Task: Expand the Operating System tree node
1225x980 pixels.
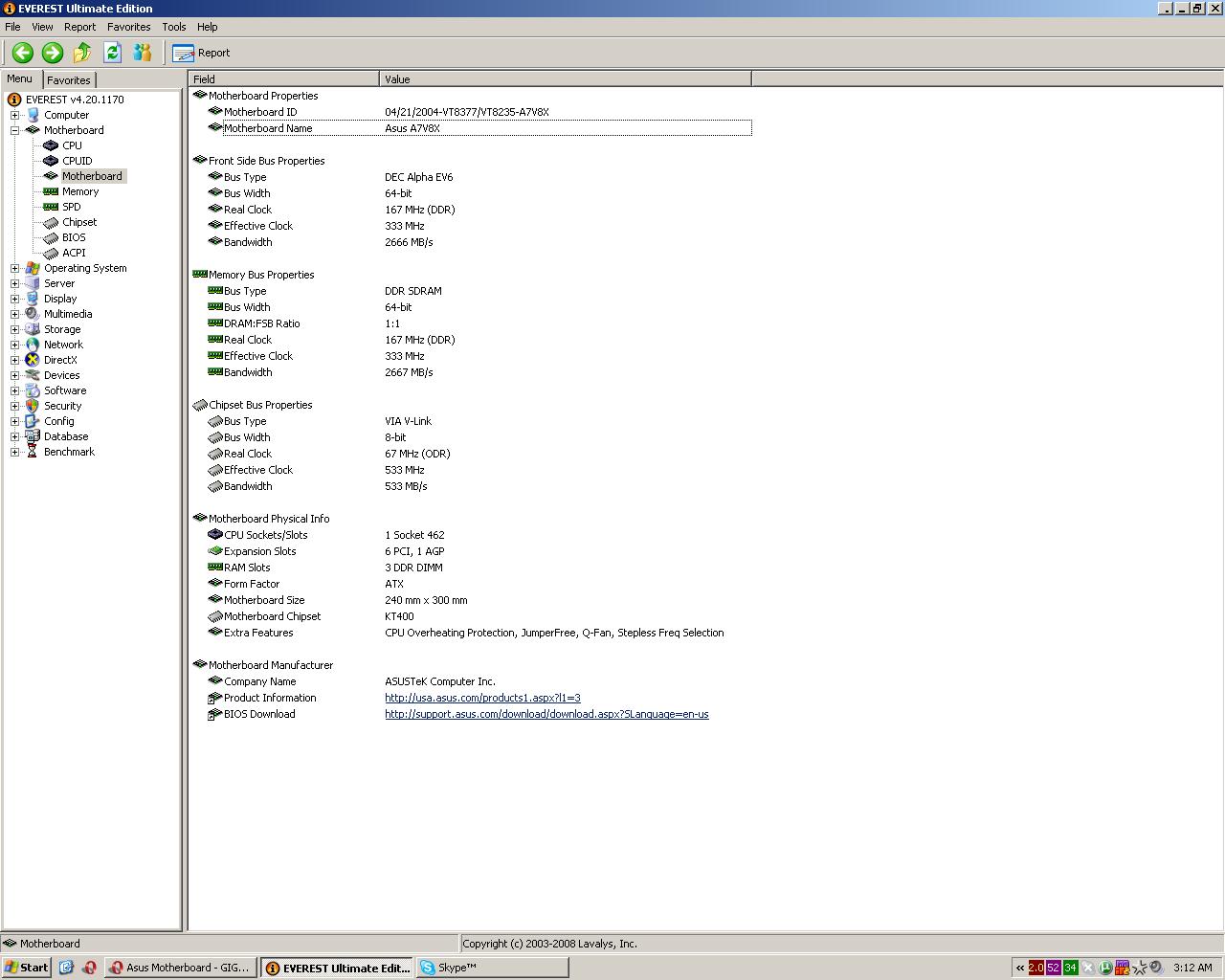Action: click(14, 268)
